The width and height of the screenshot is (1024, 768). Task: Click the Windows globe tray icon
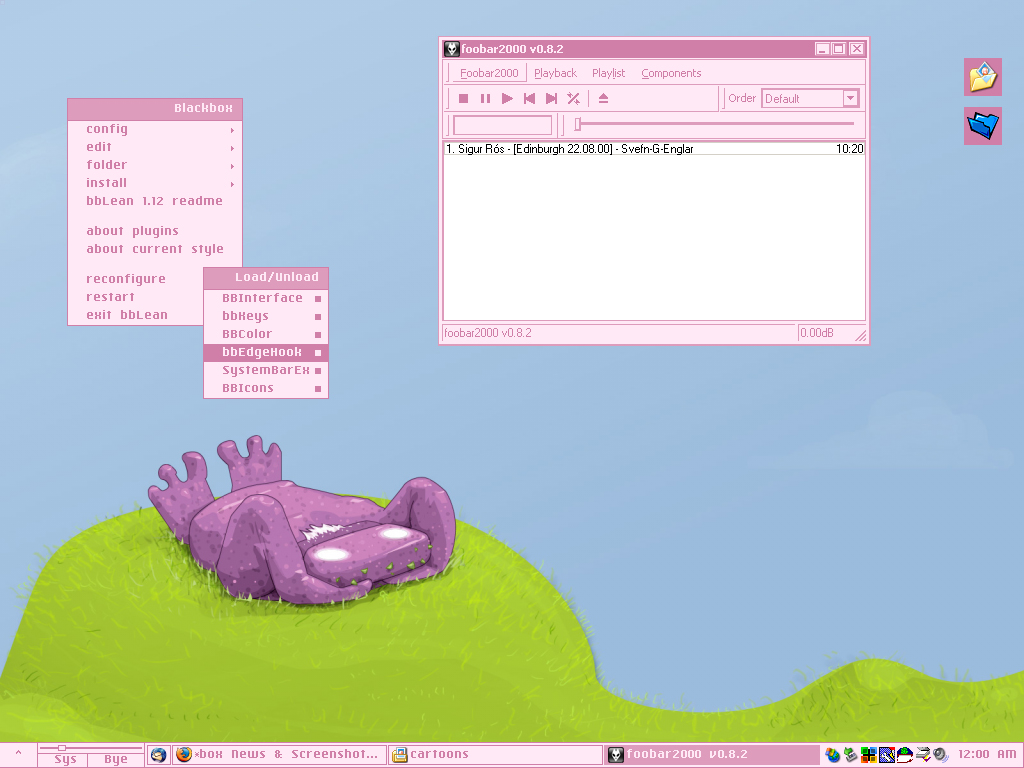832,755
